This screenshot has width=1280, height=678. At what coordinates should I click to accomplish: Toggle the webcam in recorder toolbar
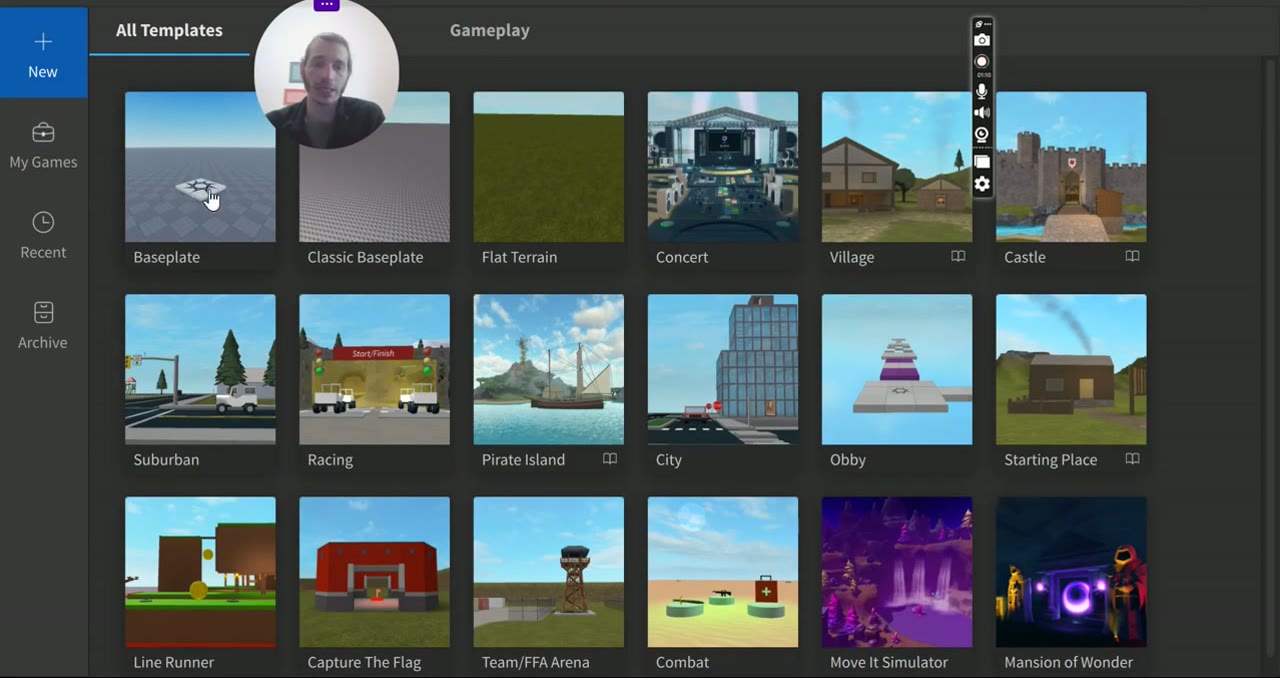982,134
